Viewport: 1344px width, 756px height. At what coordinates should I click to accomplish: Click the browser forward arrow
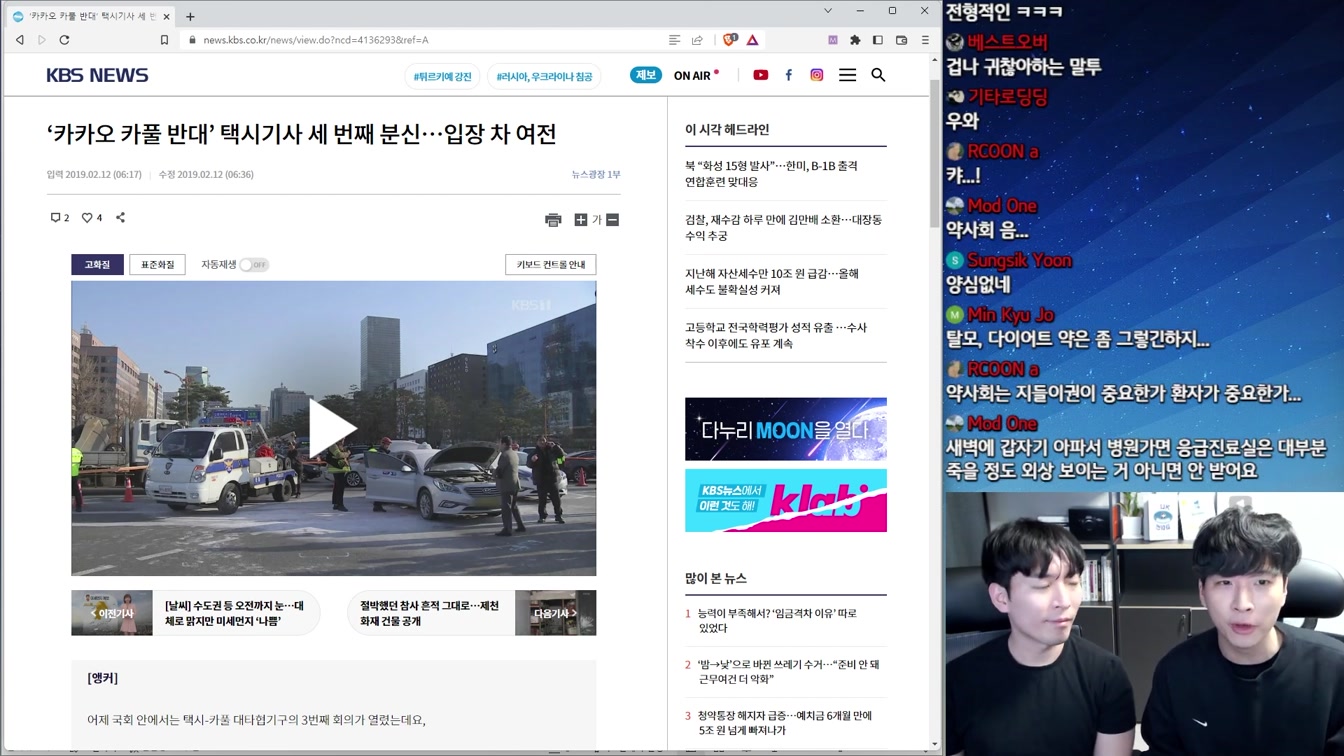(42, 40)
